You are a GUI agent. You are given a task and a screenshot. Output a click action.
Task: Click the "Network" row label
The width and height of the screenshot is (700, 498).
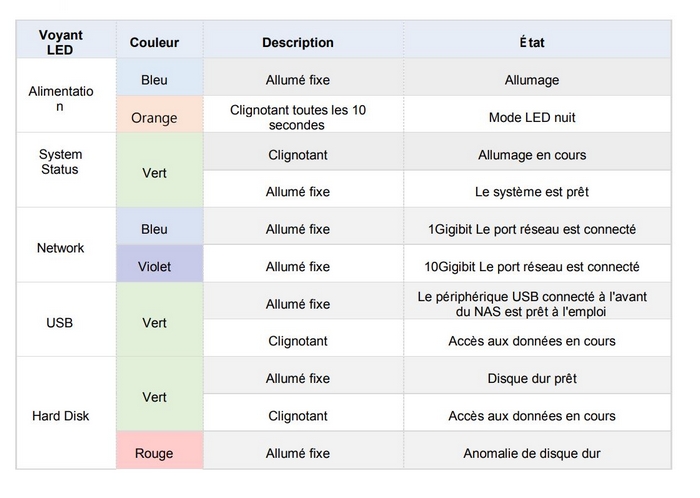pyautogui.click(x=60, y=248)
